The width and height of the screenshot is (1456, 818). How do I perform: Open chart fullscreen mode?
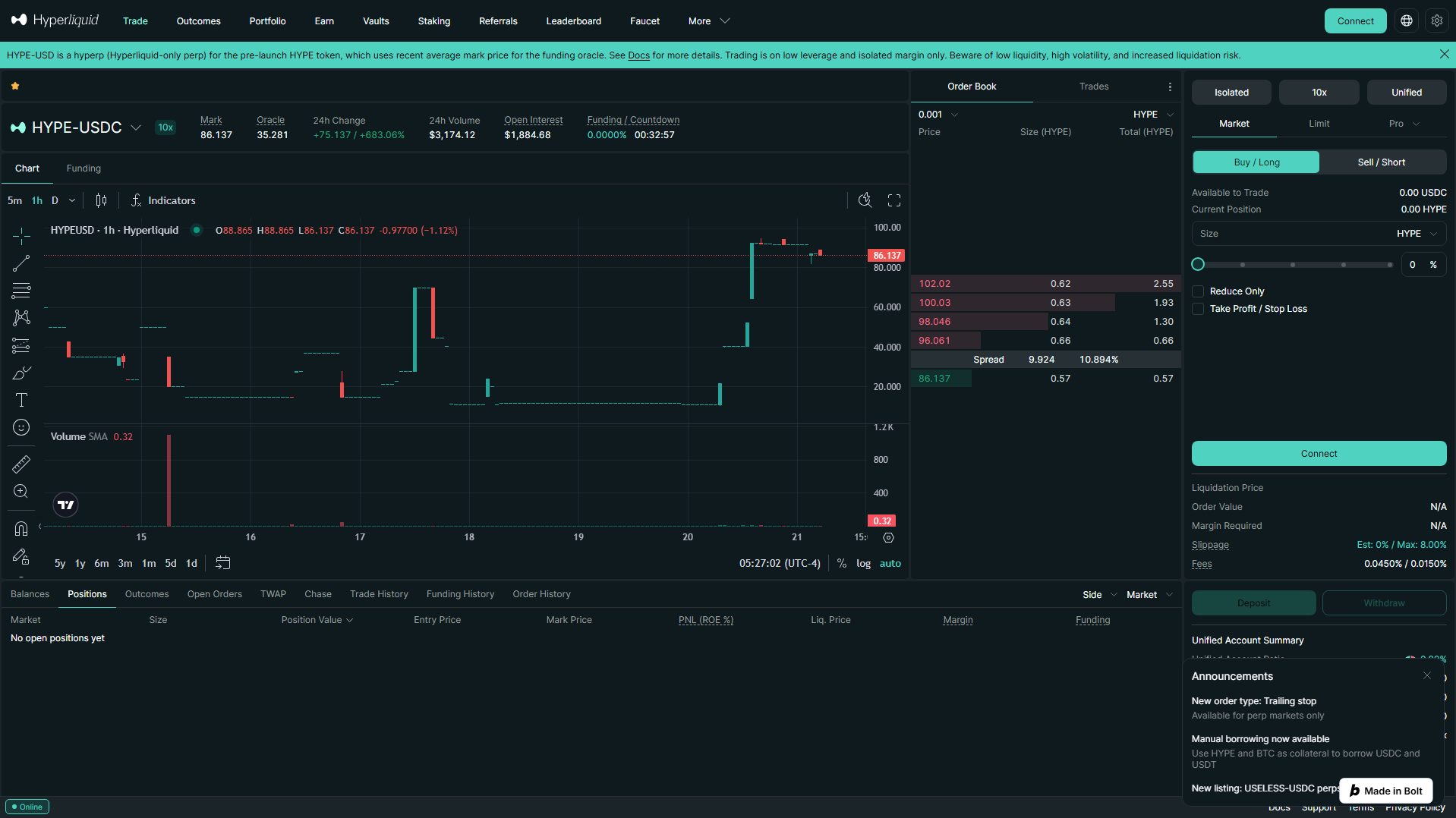tap(894, 200)
